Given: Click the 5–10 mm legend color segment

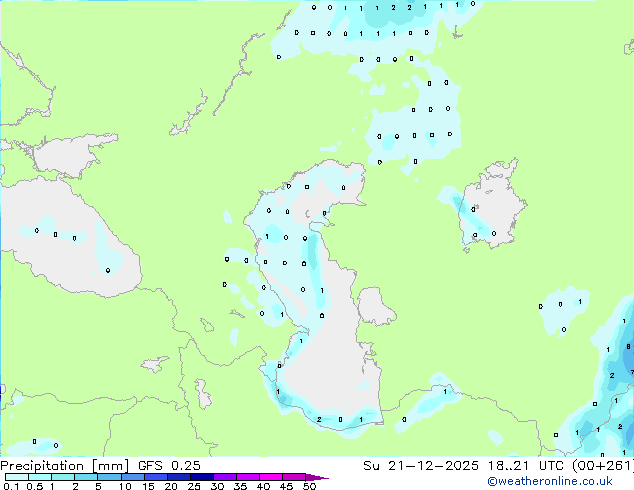Looking at the screenshot, I should 110,477.
